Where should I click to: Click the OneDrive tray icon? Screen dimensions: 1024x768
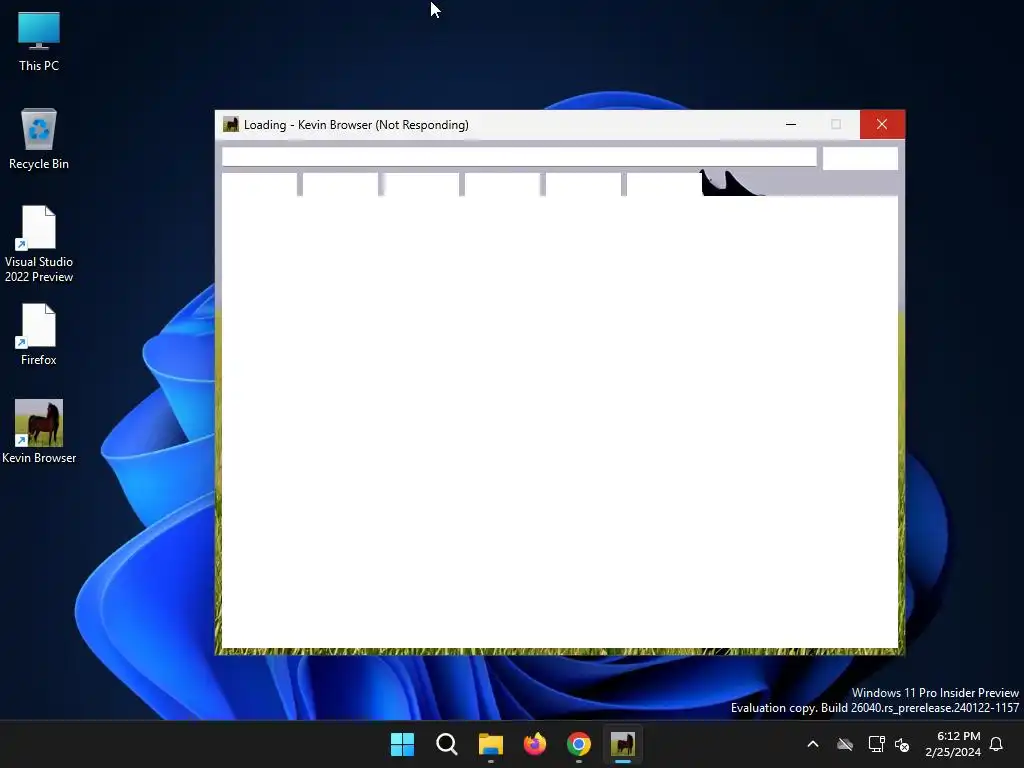(845, 744)
